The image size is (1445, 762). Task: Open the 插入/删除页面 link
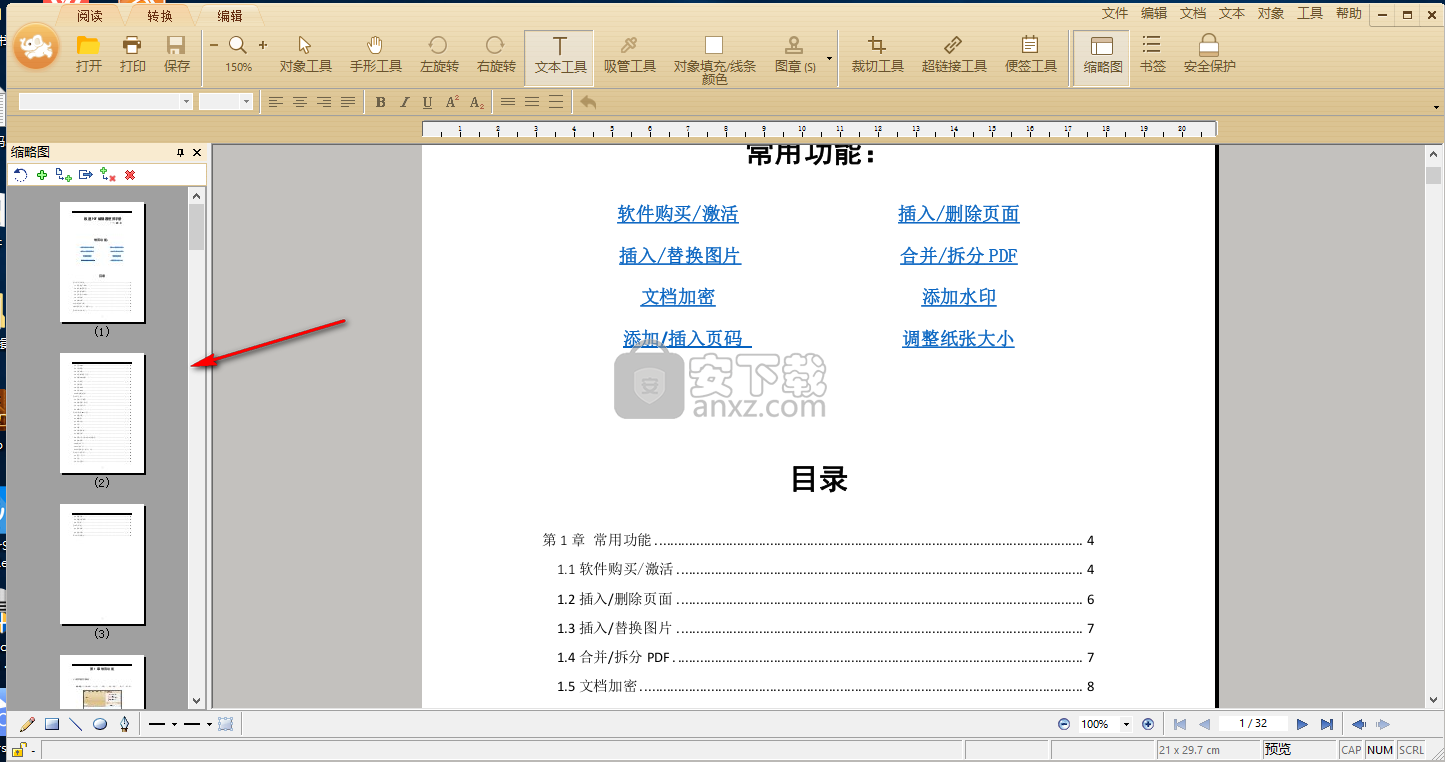959,214
